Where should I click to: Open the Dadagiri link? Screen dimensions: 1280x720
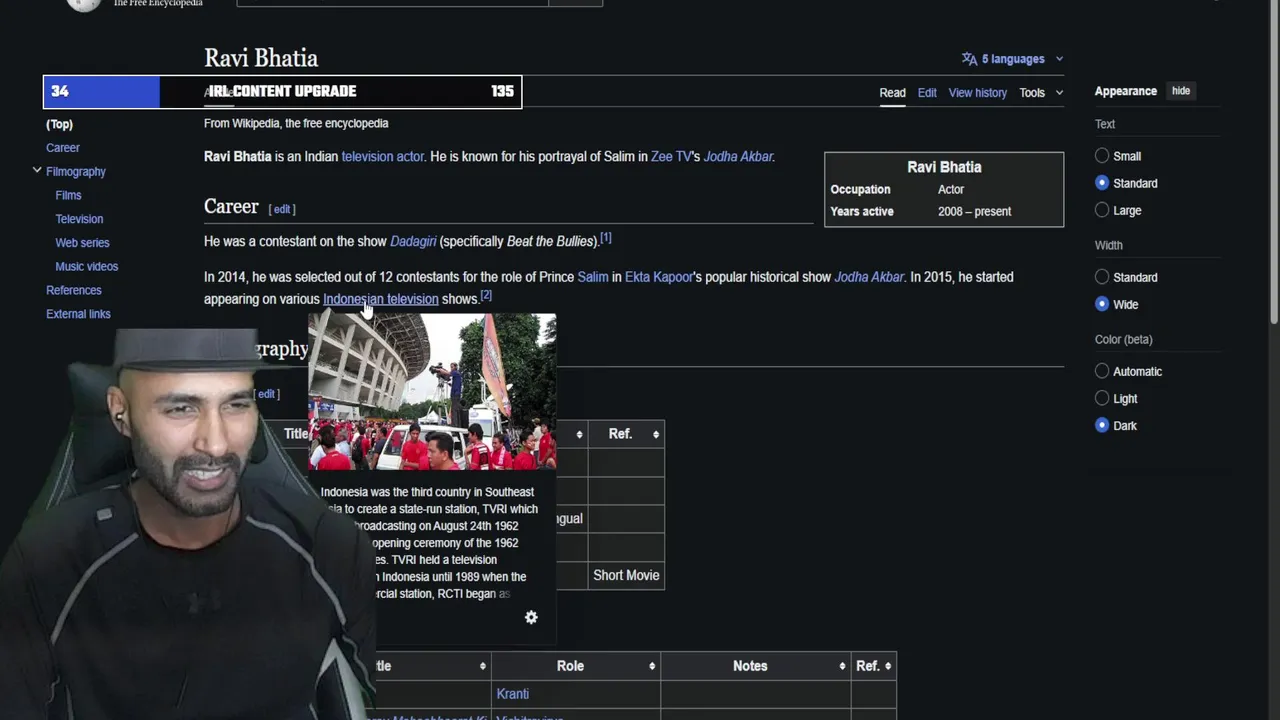pos(413,241)
